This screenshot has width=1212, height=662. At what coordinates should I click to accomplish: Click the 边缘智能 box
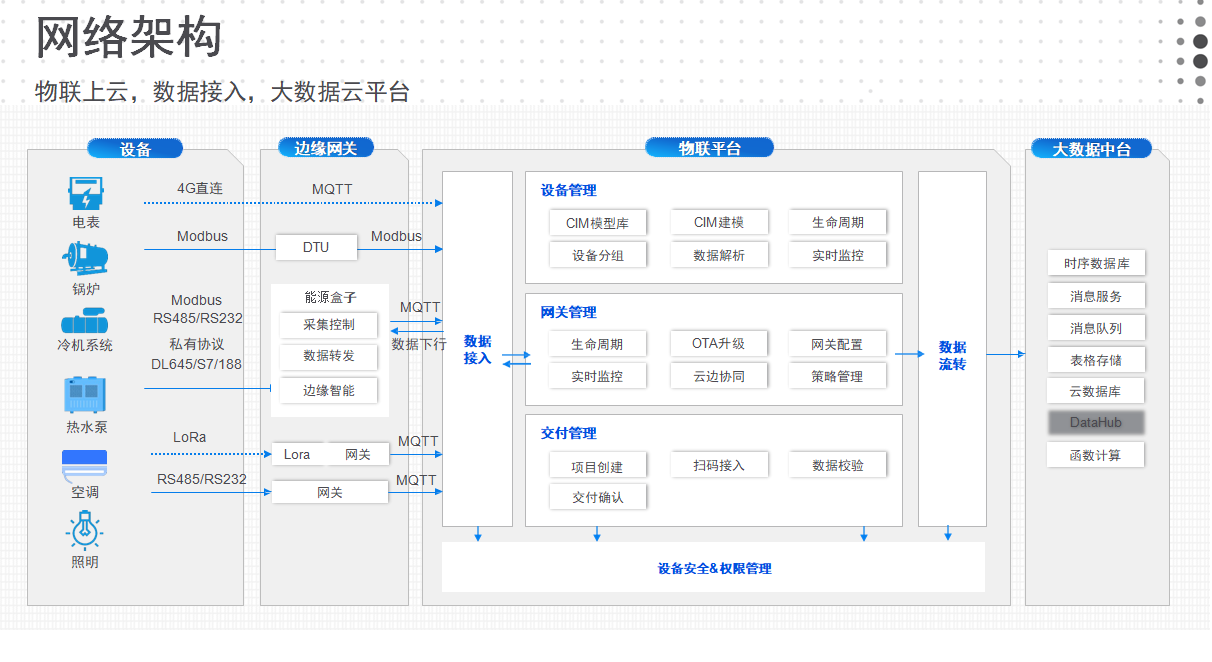tap(329, 390)
